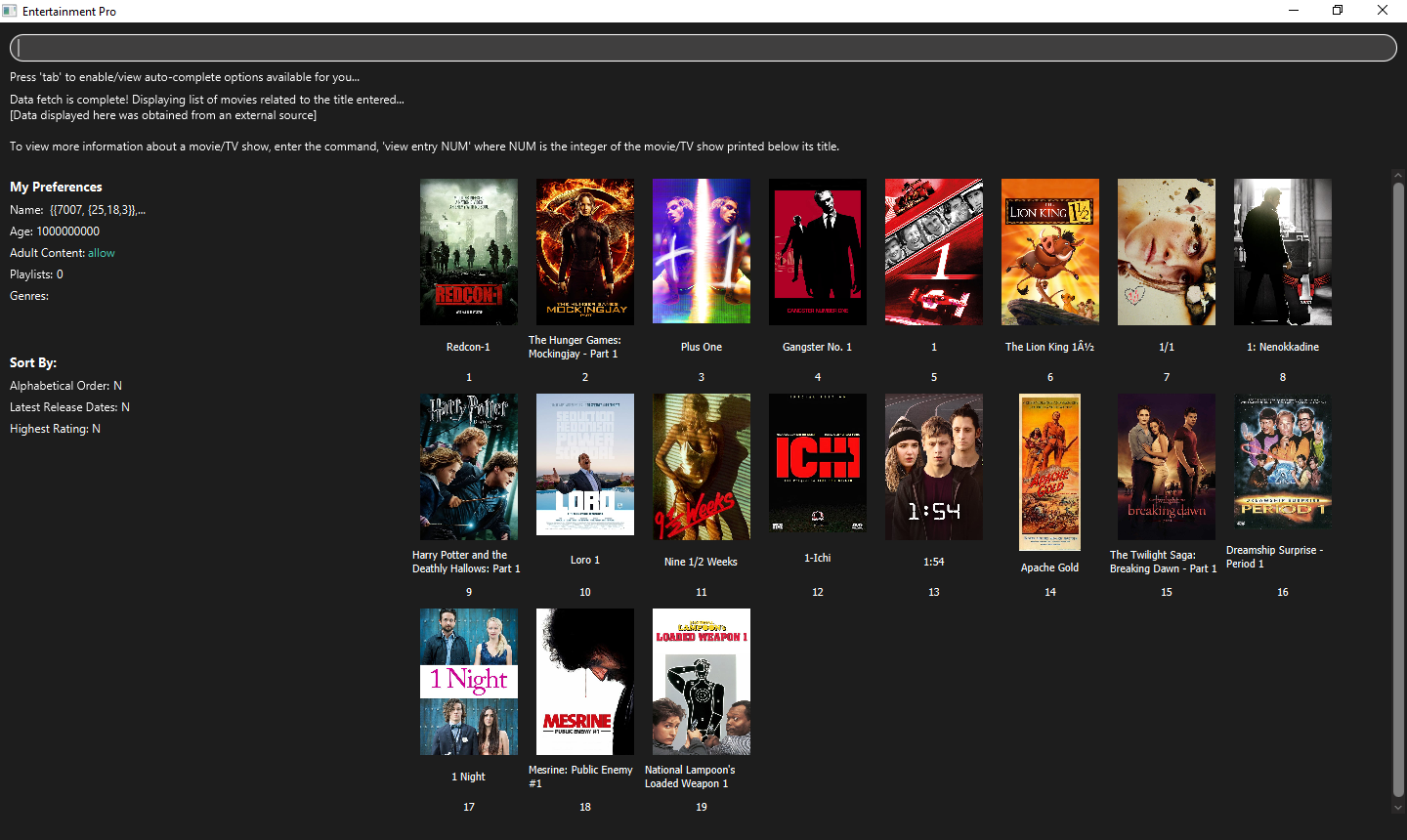Screen dimensions: 1407x840
Task: Select The Lion King 1½ poster
Action: coord(1050,252)
